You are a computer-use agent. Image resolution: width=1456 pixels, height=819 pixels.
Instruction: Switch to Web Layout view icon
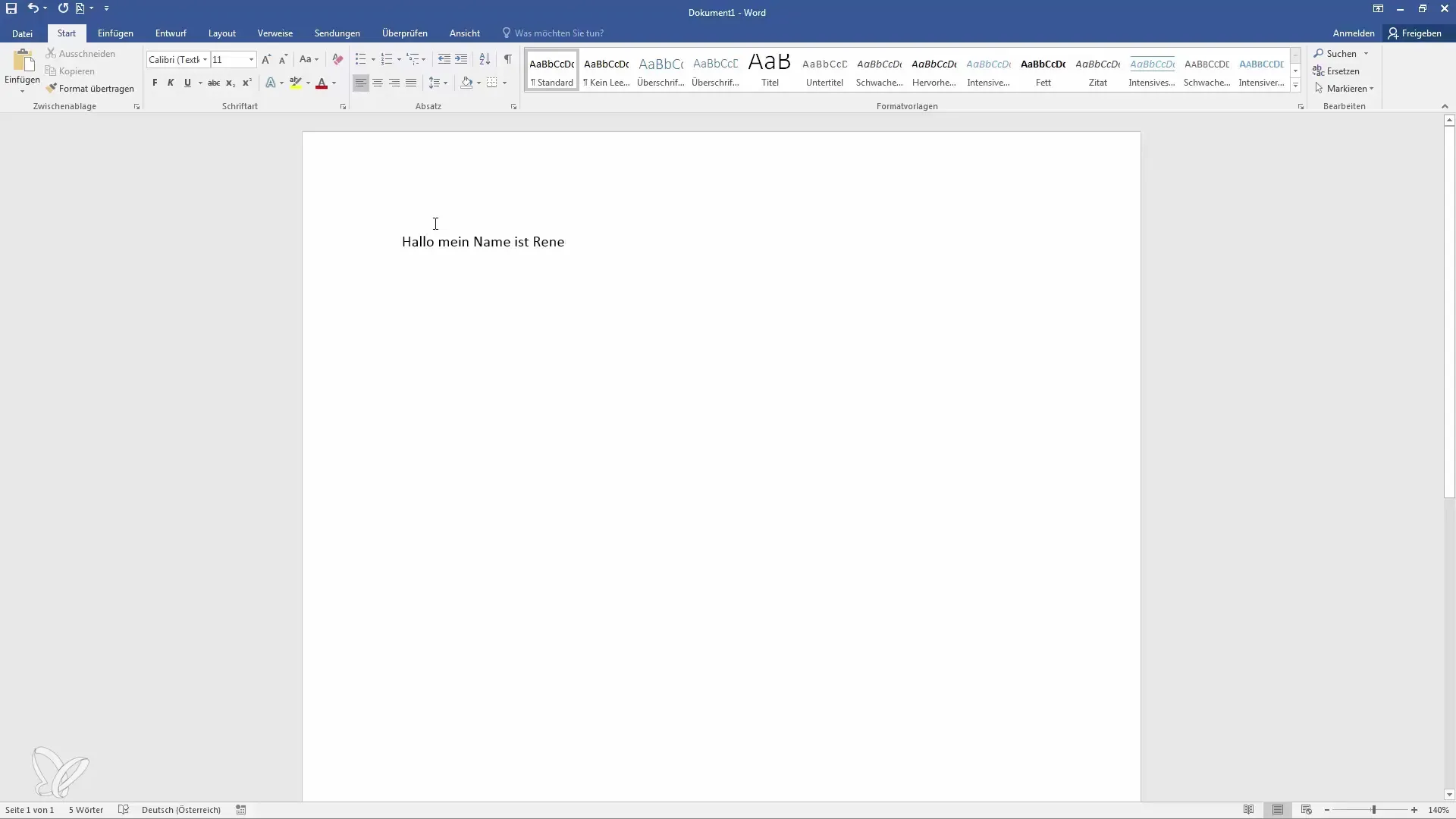tap(1307, 810)
